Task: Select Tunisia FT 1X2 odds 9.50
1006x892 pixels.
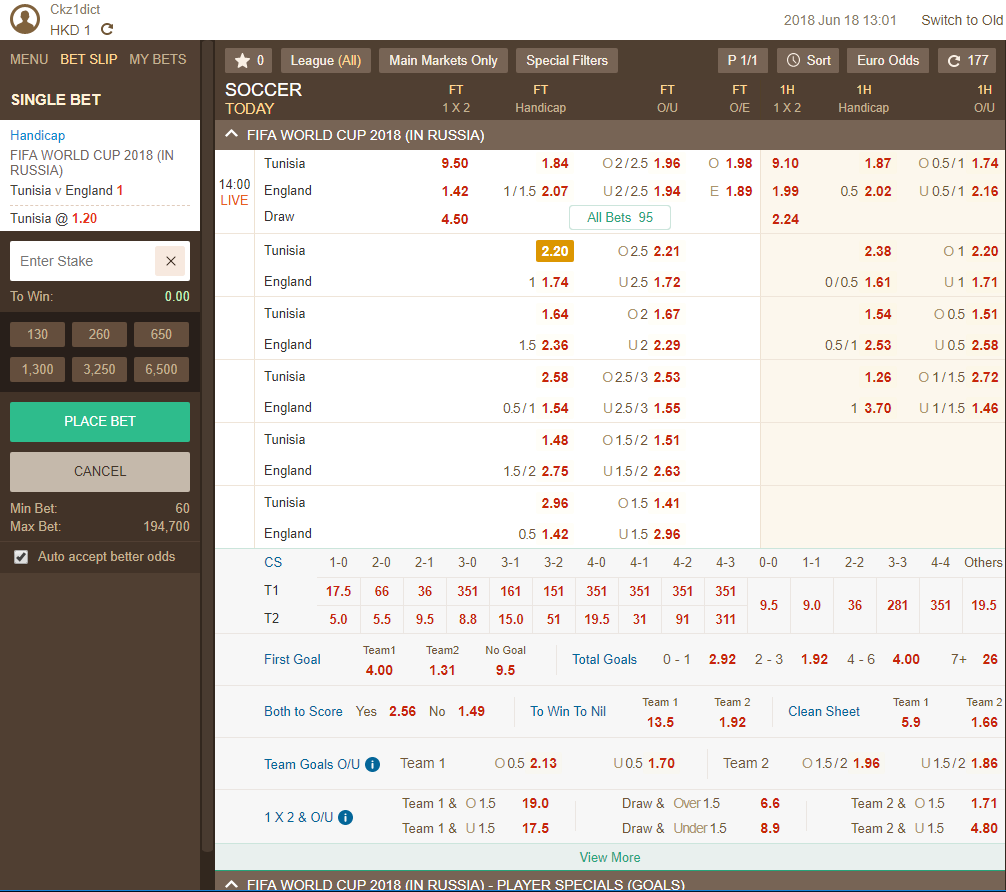Action: (x=454, y=164)
